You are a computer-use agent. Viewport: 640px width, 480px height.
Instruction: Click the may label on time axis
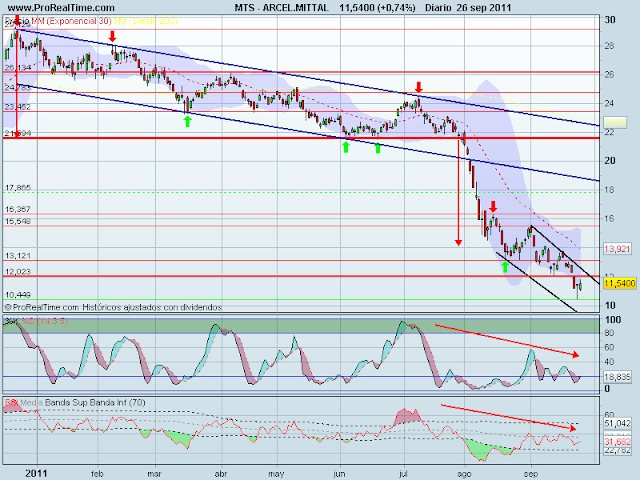pyautogui.click(x=276, y=474)
